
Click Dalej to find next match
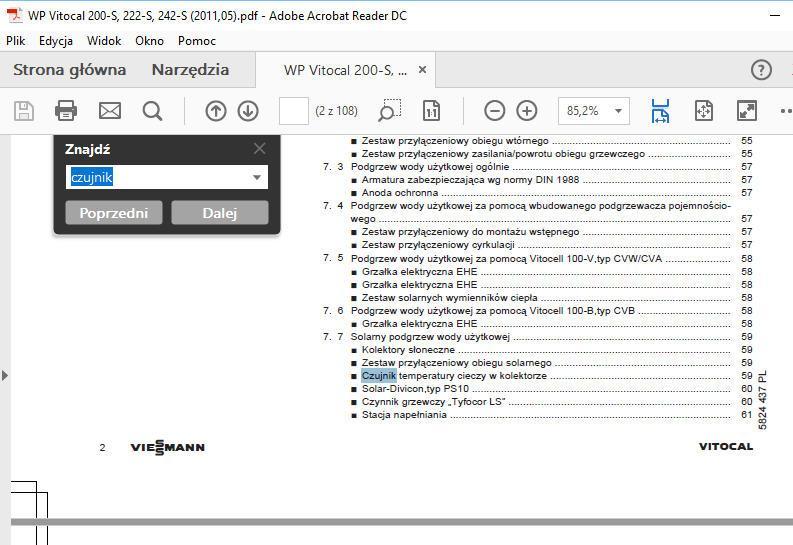click(219, 213)
